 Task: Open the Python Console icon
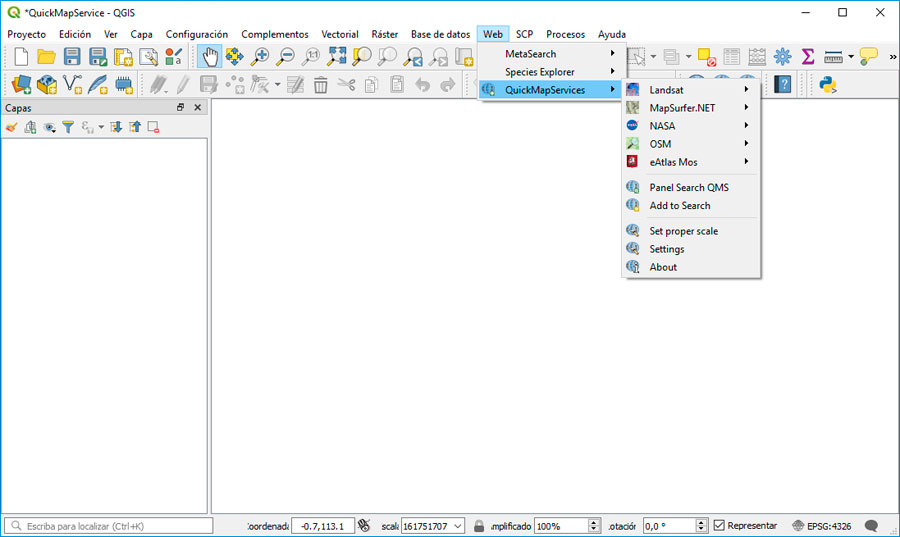(x=828, y=85)
